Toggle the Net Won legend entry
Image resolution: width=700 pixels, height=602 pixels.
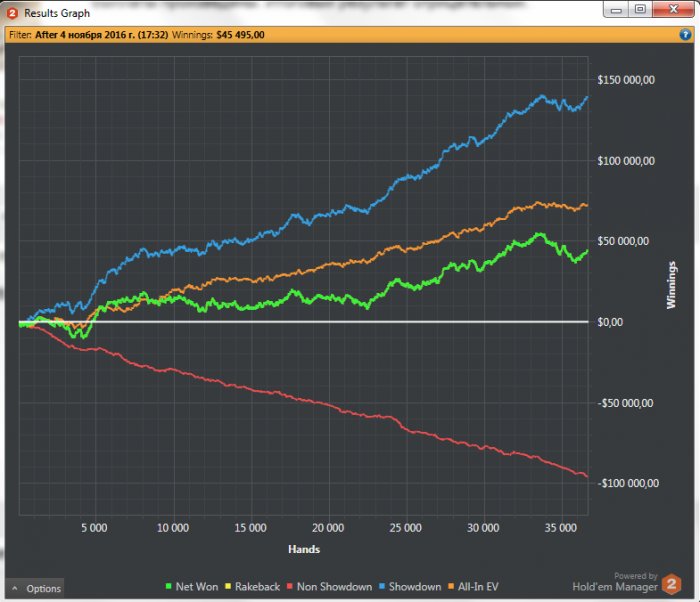coord(192,586)
